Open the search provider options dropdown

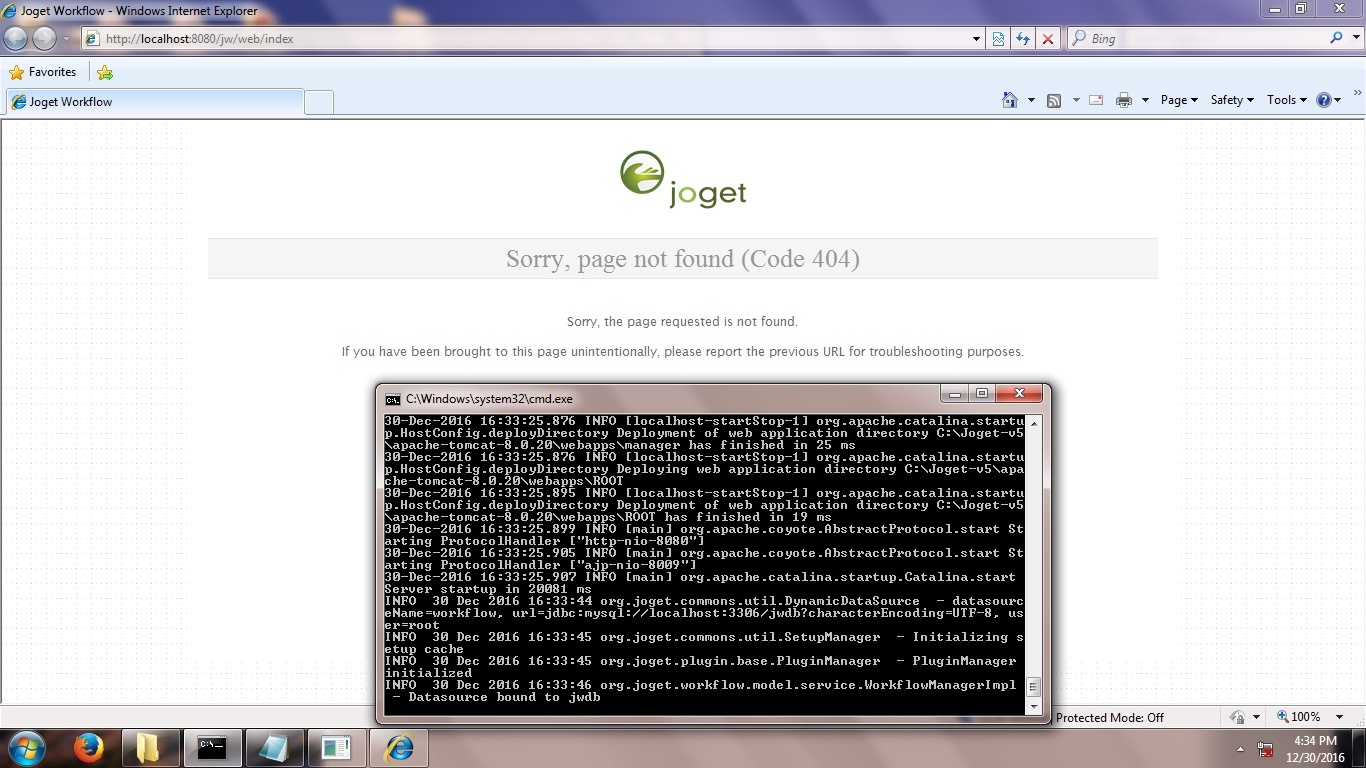pyautogui.click(x=1354, y=38)
